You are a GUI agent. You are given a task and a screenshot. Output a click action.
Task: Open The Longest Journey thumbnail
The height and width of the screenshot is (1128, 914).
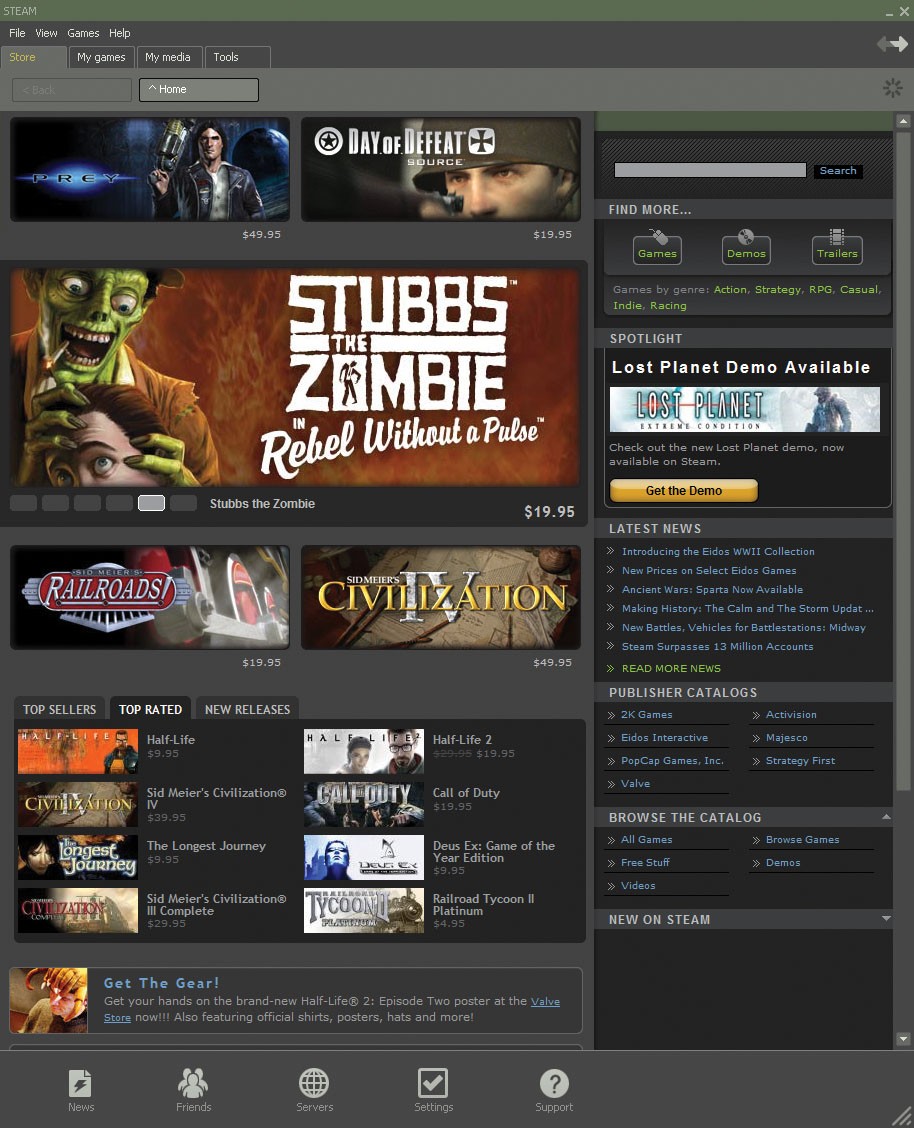[x=78, y=858]
